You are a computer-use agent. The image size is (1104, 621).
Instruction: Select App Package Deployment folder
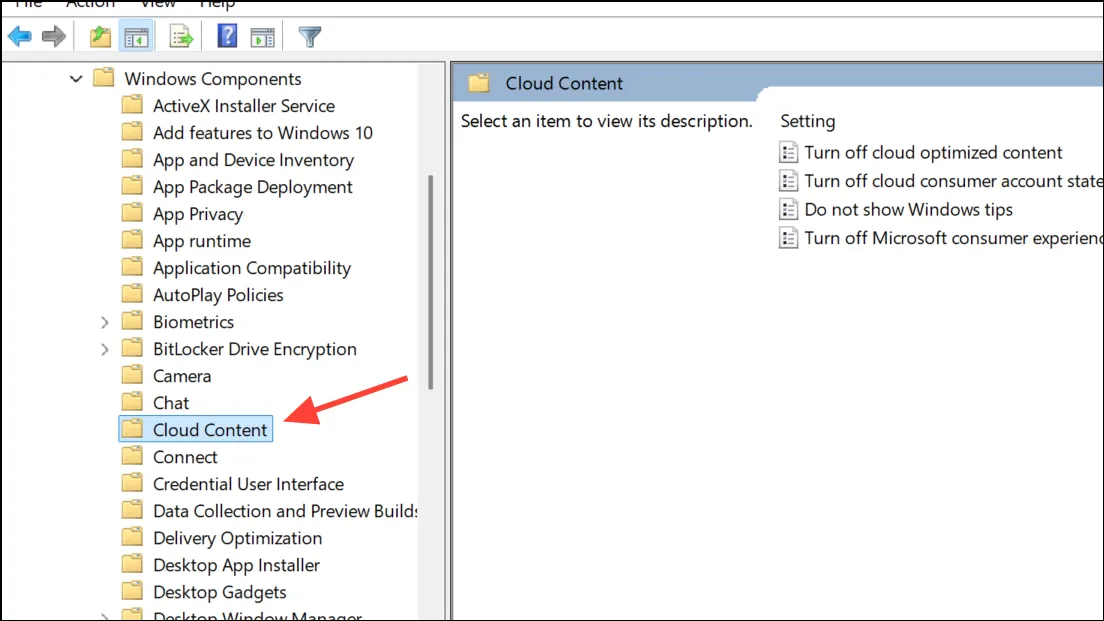(253, 187)
